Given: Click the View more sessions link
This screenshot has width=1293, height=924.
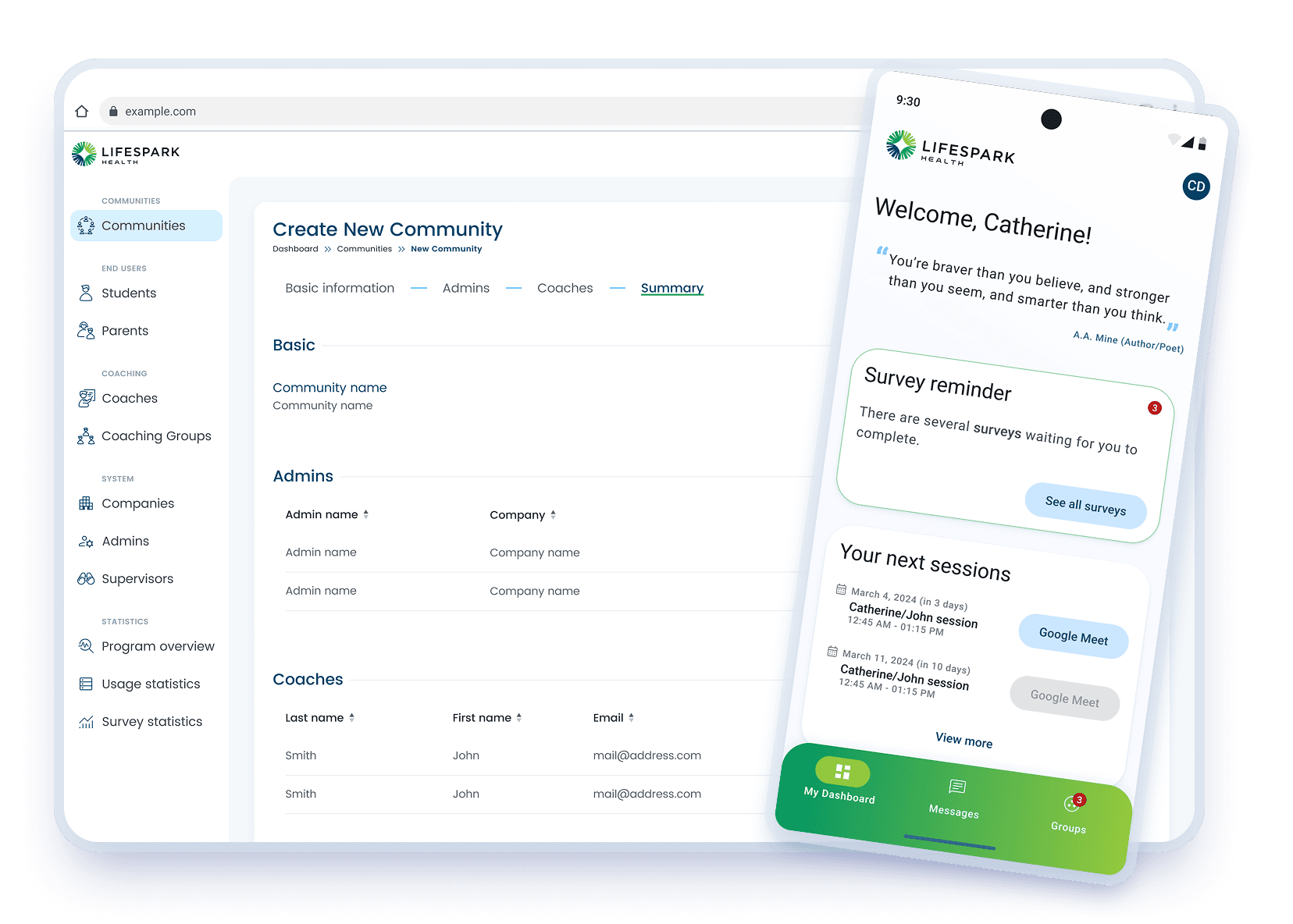Looking at the screenshot, I should pos(964,740).
